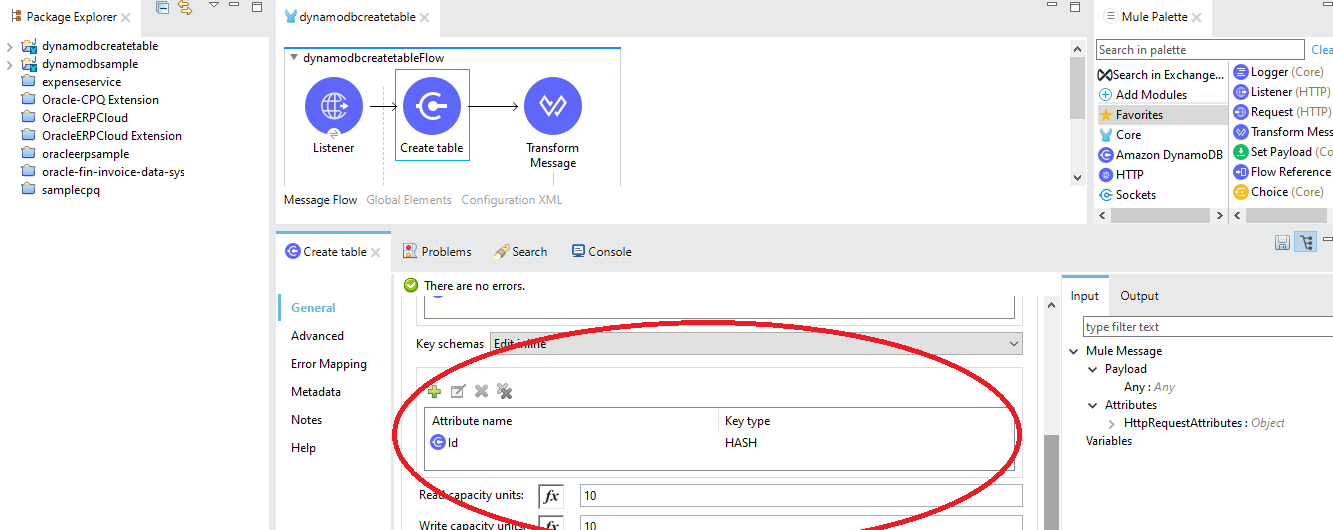
Task: Open Advanced section of Create table
Action: coord(317,336)
